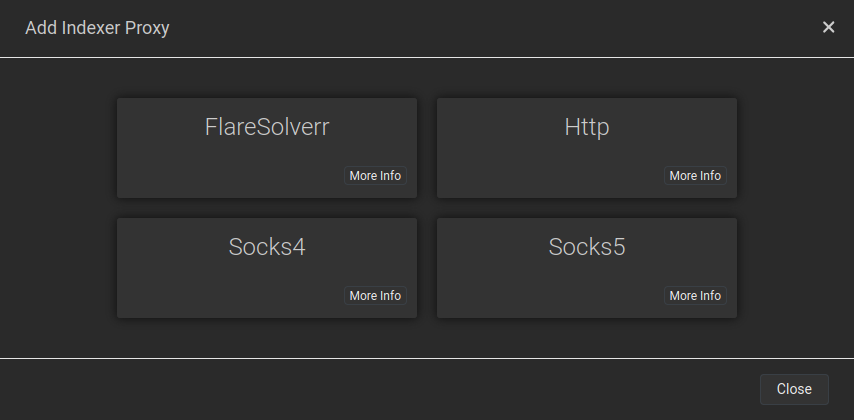View More Info about Socks4
This screenshot has height=420, width=854.
(x=375, y=295)
